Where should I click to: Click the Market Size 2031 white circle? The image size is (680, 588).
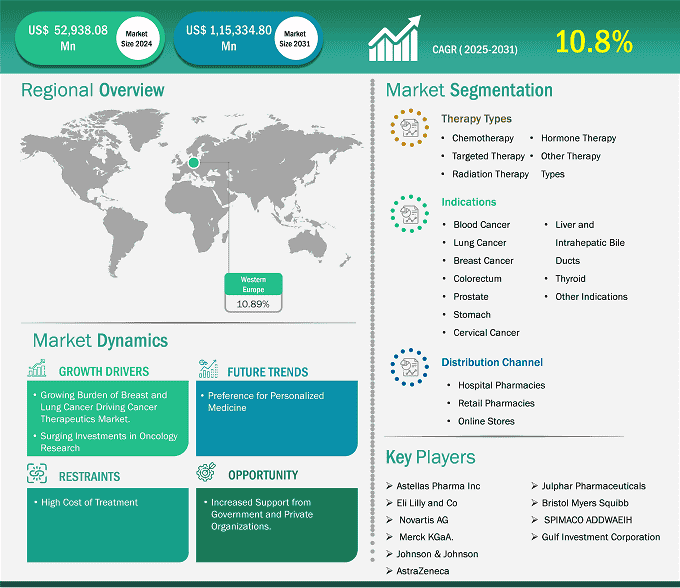tap(295, 39)
